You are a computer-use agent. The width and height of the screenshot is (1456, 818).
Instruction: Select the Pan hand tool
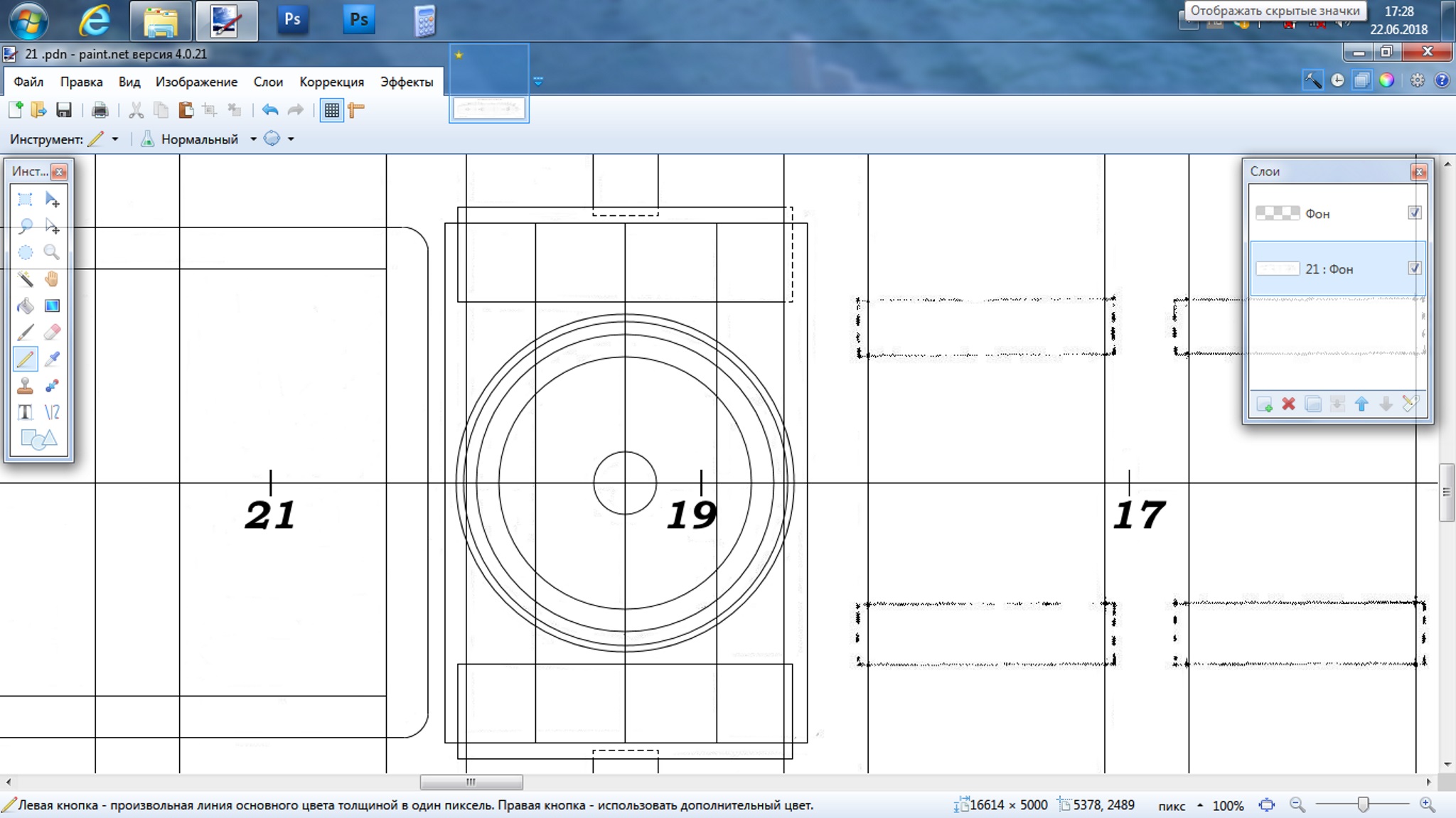52,279
